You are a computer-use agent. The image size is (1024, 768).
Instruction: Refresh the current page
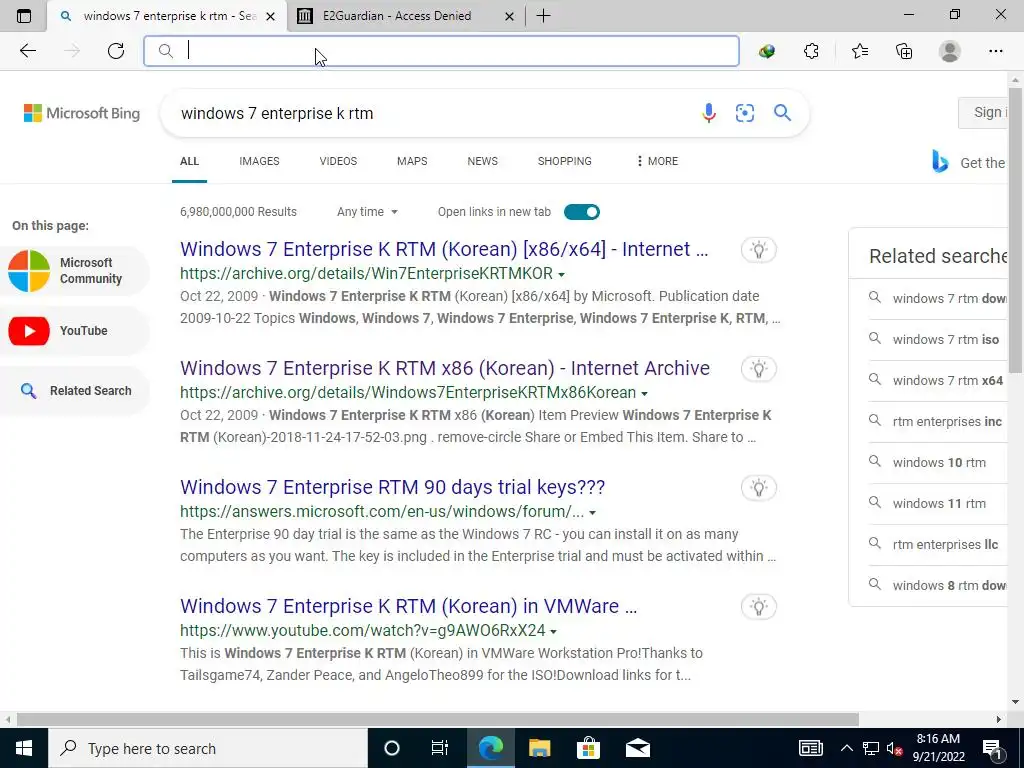(116, 51)
